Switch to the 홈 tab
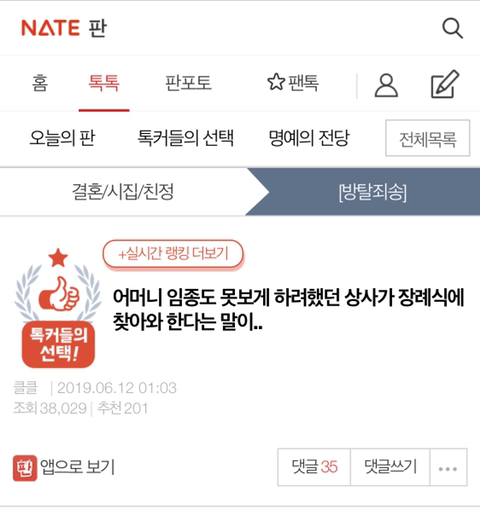This screenshot has width=480, height=520. (40, 83)
